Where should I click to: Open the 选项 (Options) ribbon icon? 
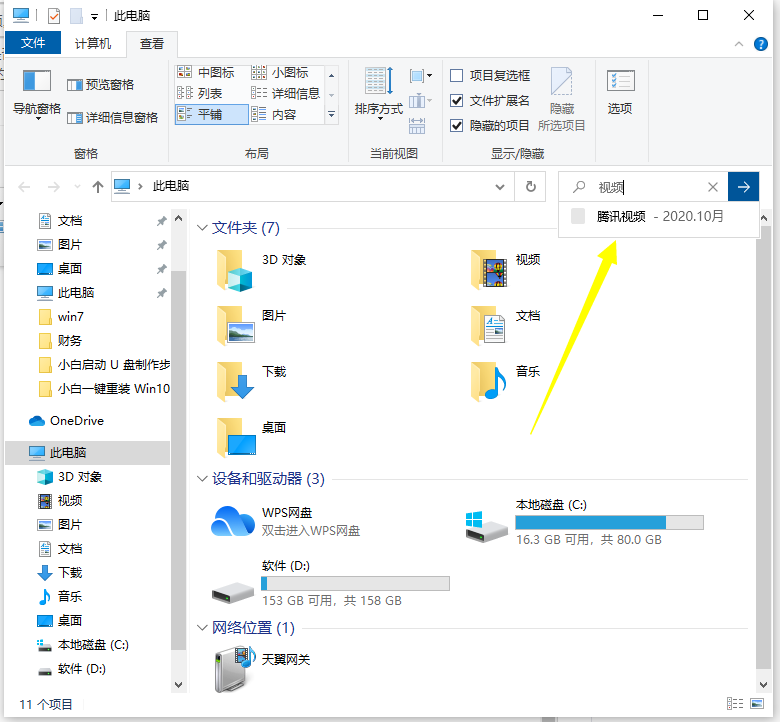[620, 84]
